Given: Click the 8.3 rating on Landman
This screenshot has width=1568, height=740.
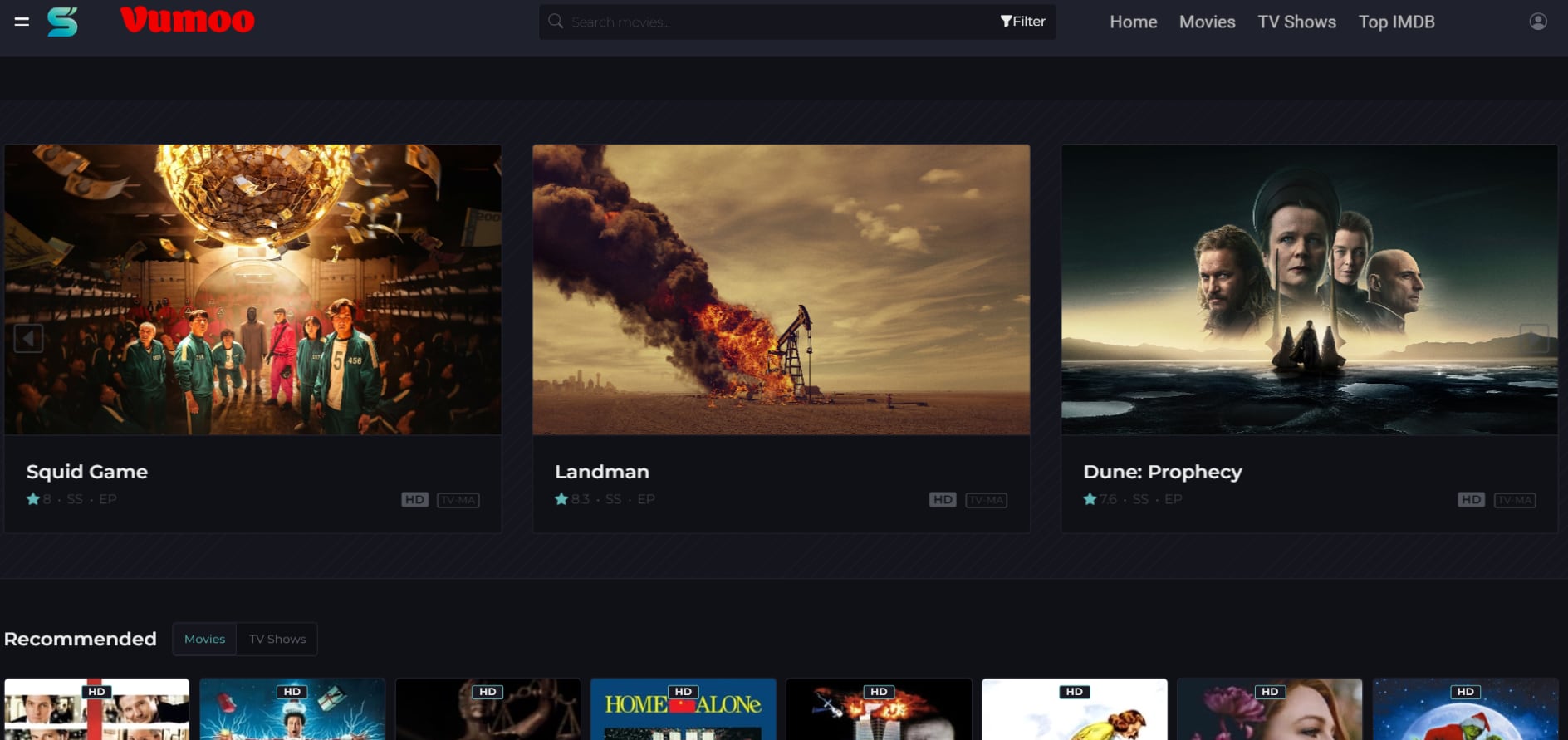Looking at the screenshot, I should coord(581,499).
